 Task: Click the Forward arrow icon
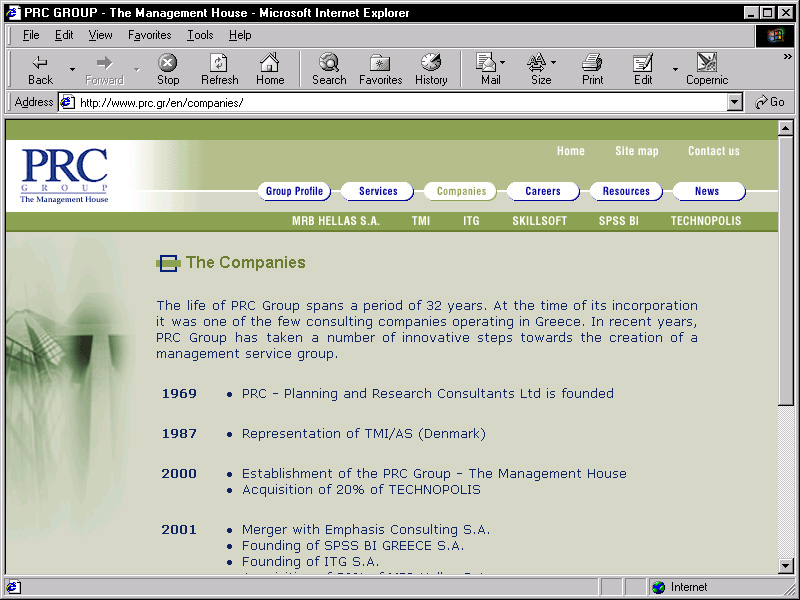tap(104, 63)
